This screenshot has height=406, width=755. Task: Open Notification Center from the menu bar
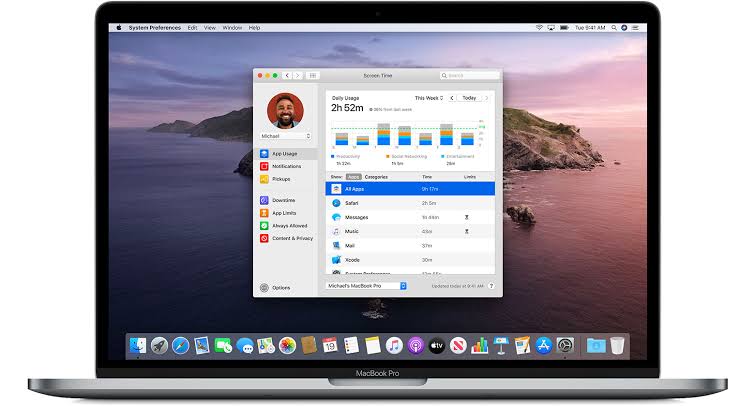635,28
